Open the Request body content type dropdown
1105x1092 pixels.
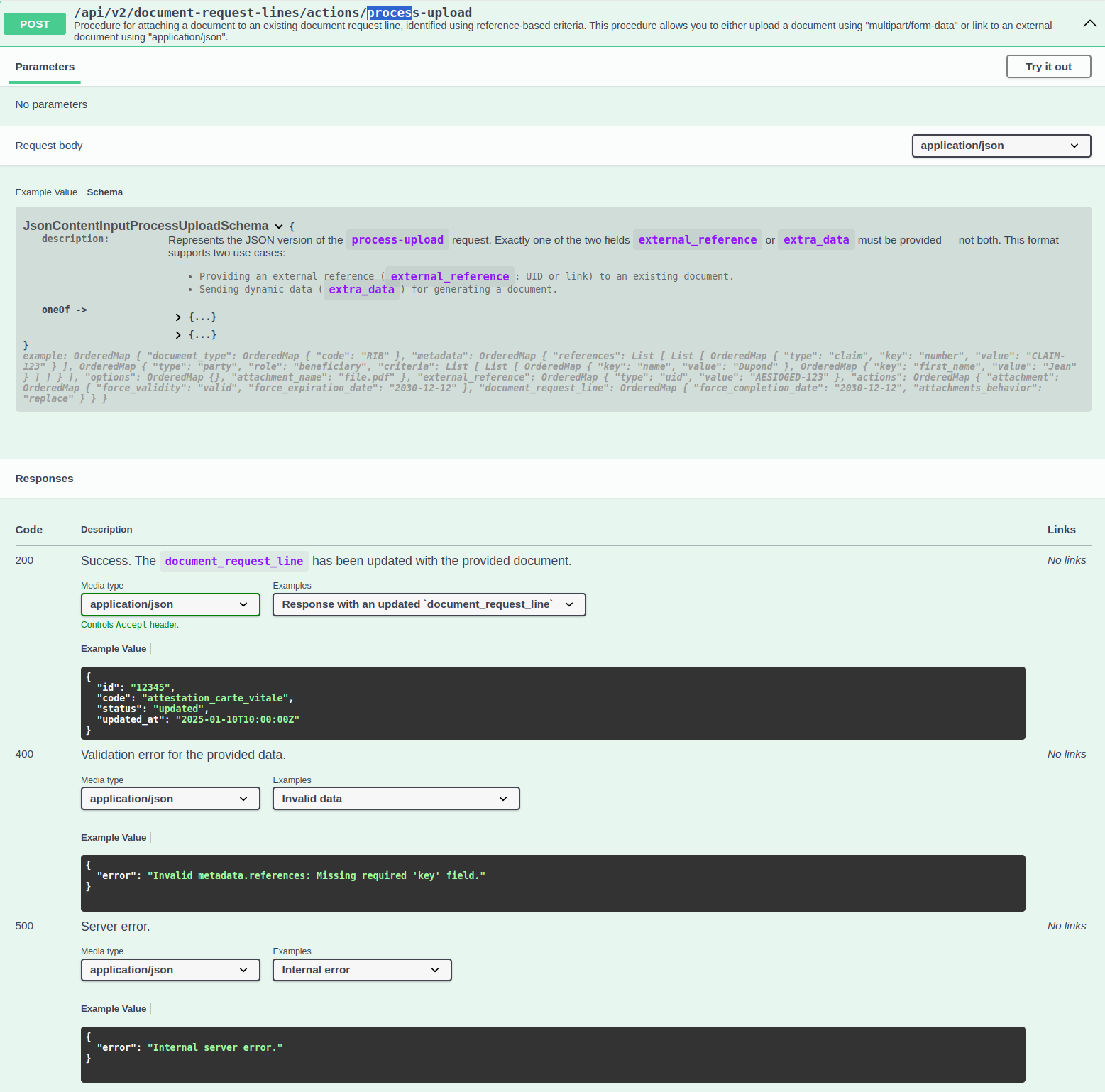[x=1000, y=146]
